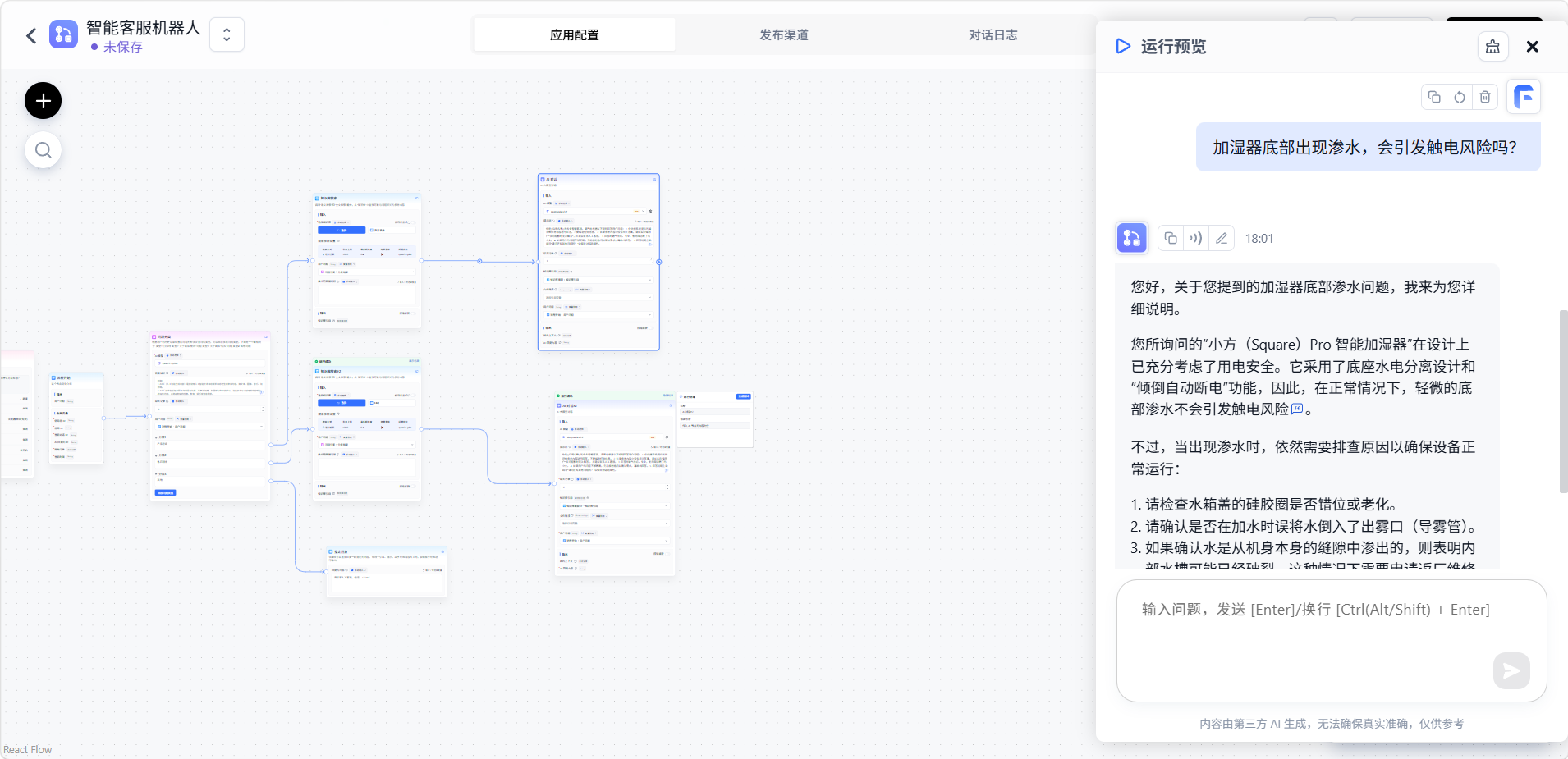Copy the user question message
Viewport: 1568px width, 759px height.
pos(1434,97)
